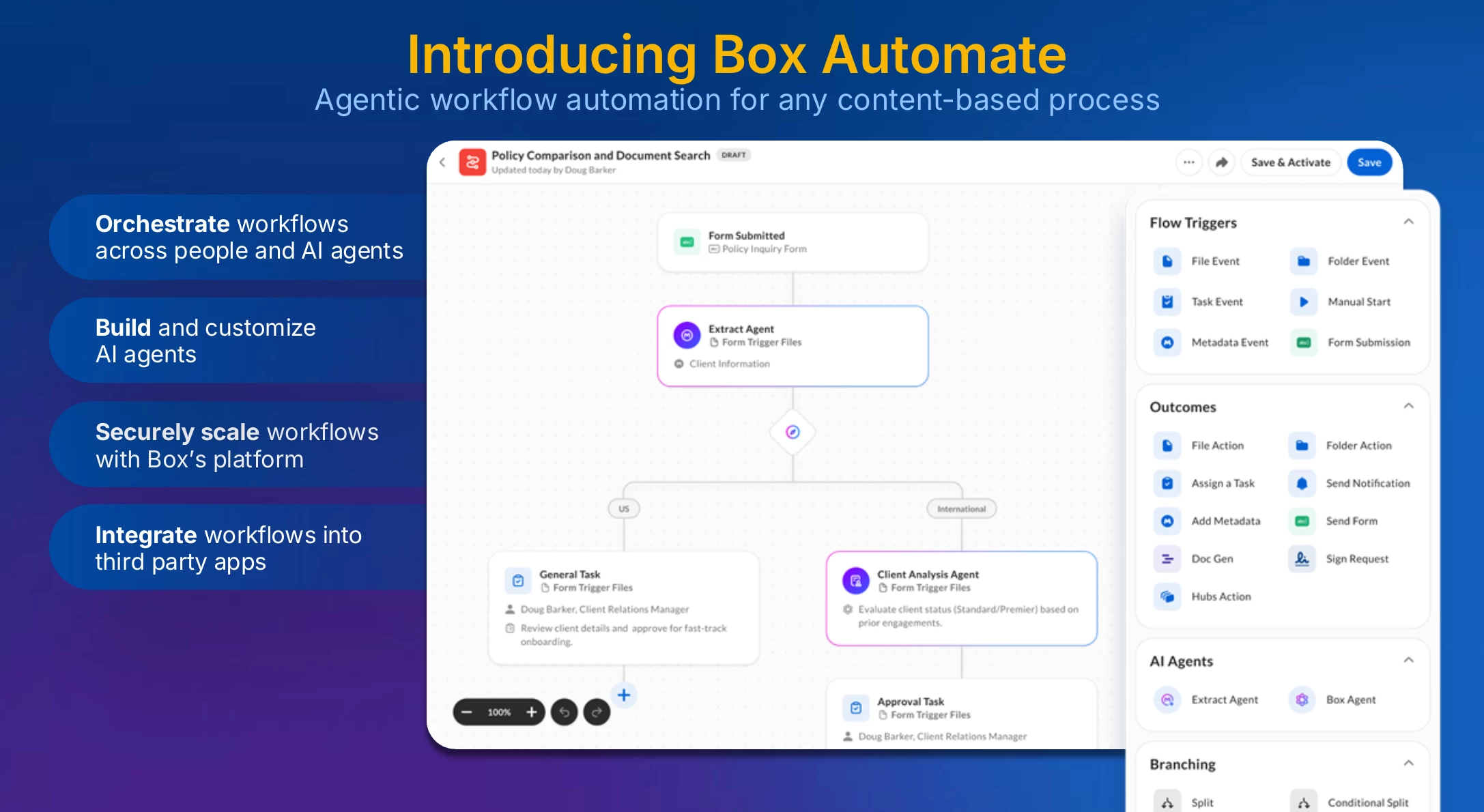Zoom out with the minus button

(467, 712)
